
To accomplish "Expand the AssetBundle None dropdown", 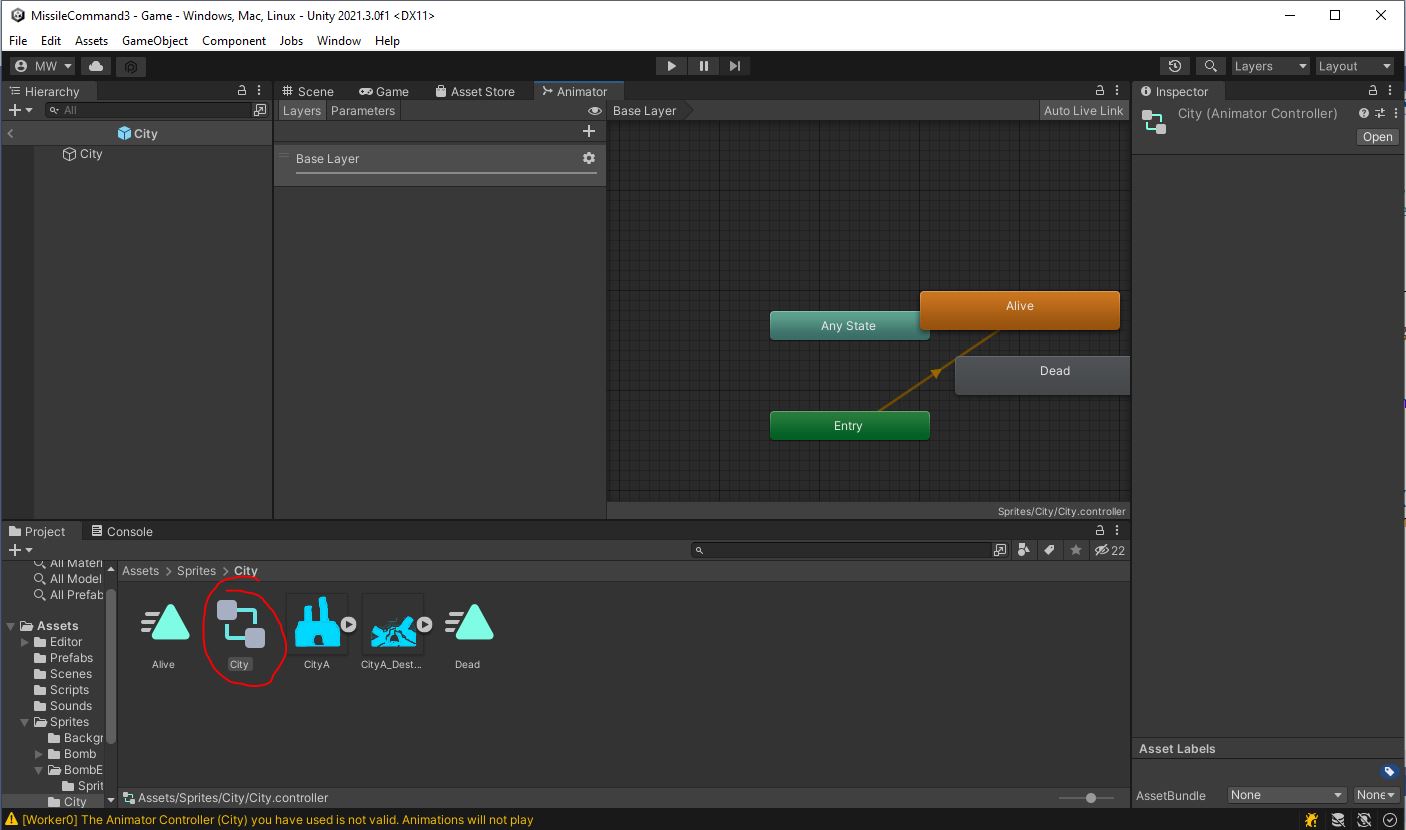I will pyautogui.click(x=1286, y=795).
